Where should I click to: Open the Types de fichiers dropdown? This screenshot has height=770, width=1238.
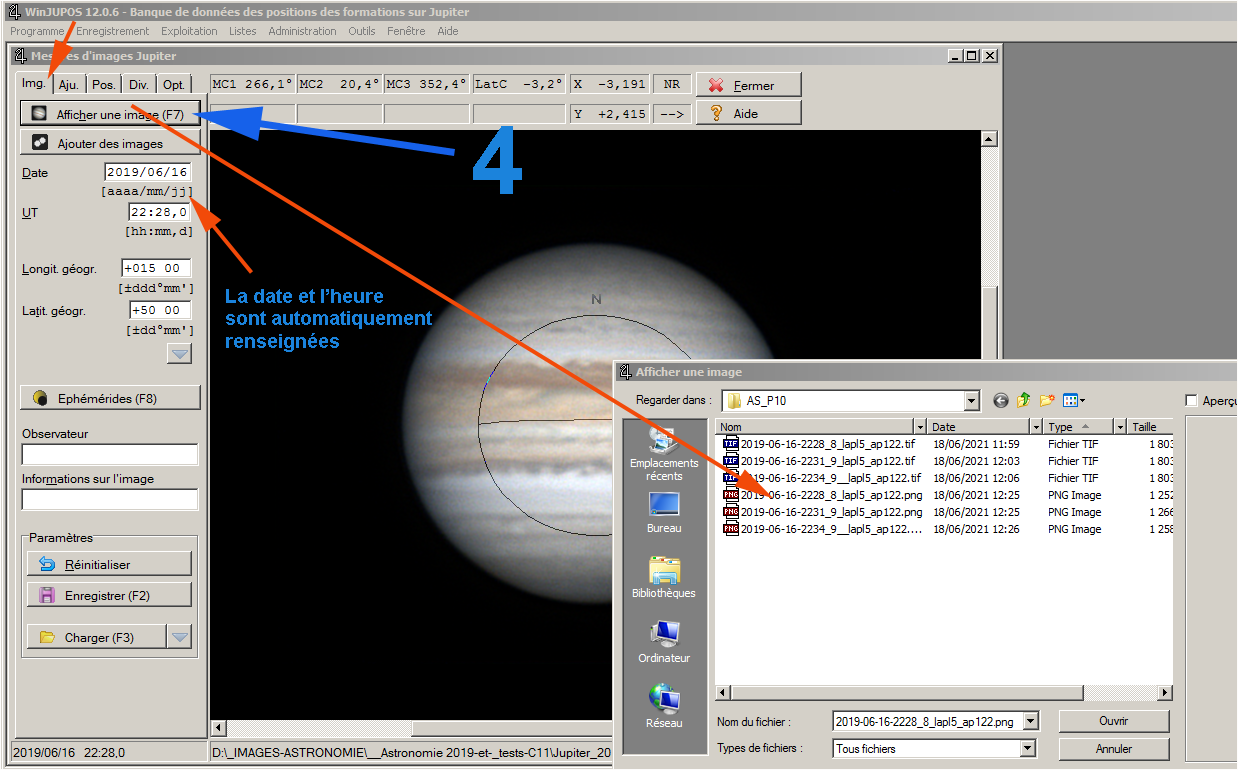1028,748
